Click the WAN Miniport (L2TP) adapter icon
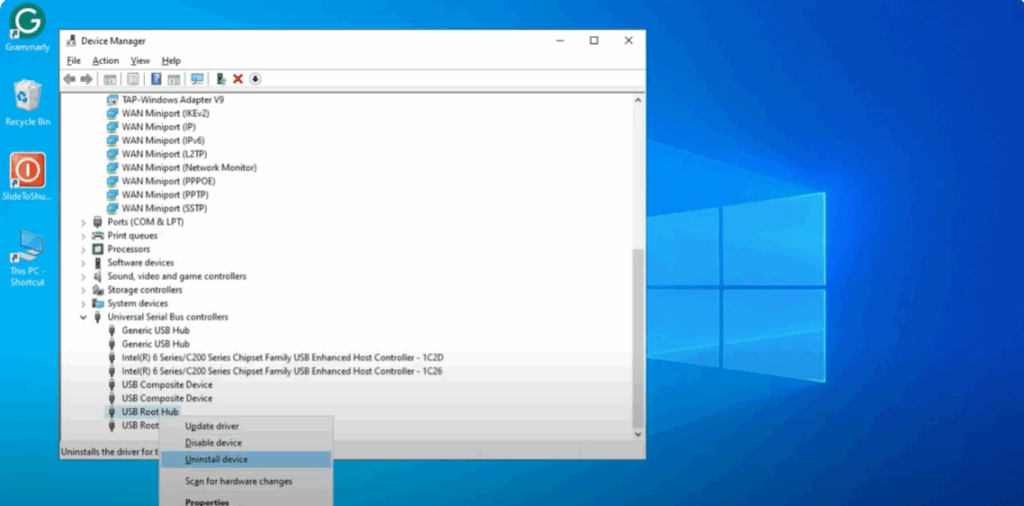Image resolution: width=1024 pixels, height=506 pixels. (x=112, y=154)
